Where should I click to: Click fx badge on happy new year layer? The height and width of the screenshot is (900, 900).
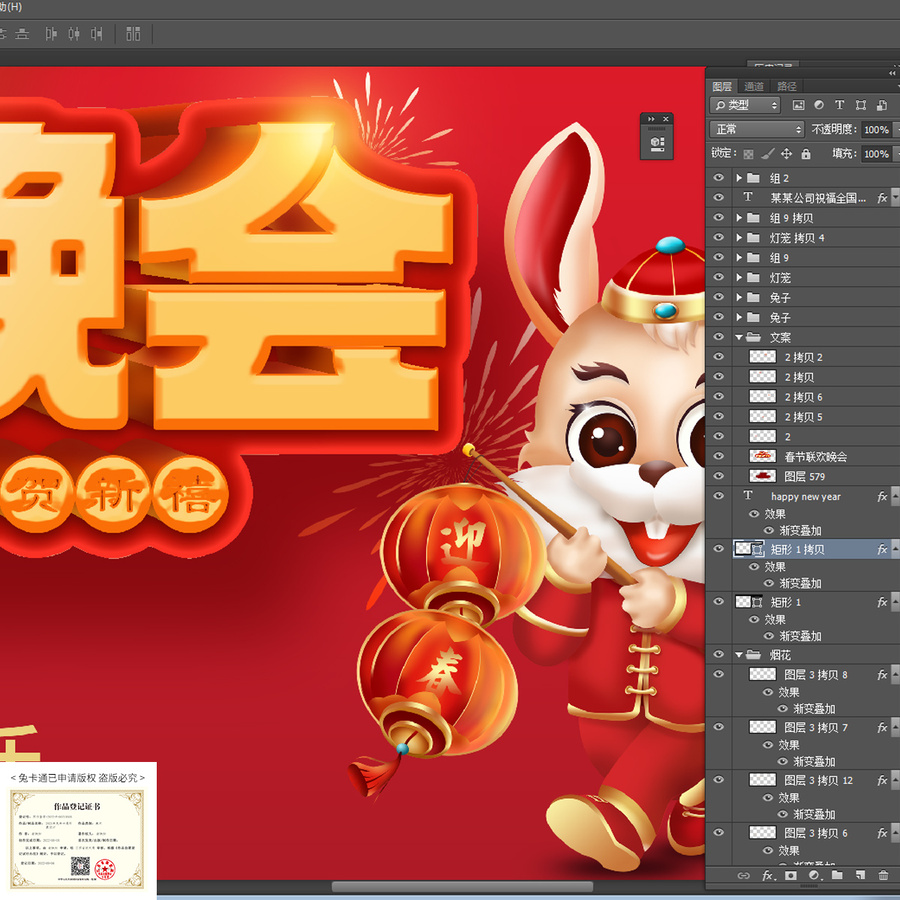[x=882, y=496]
